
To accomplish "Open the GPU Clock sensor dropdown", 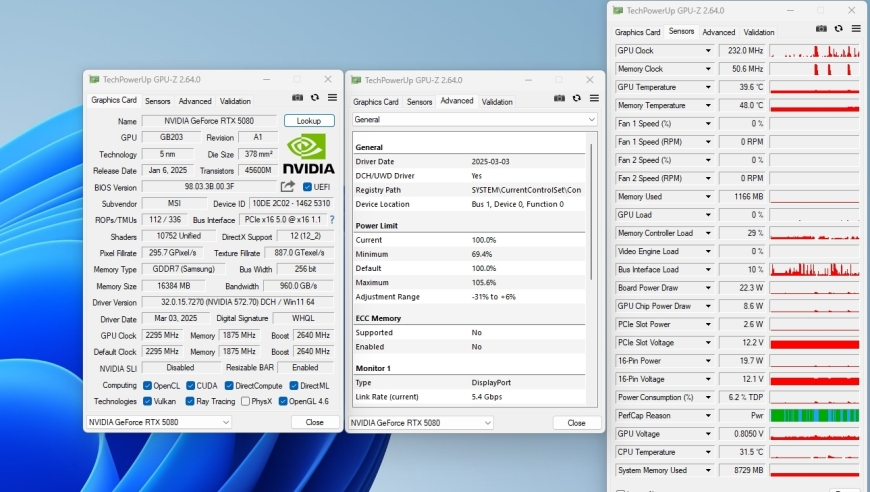I will 708,50.
